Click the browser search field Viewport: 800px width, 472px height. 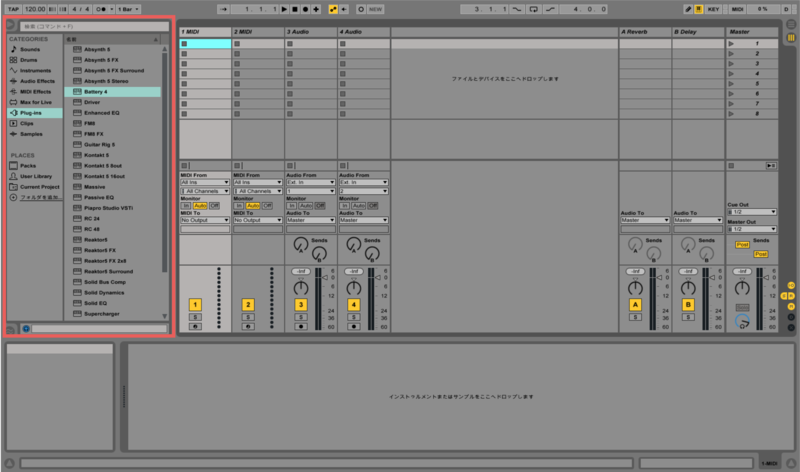coord(94,26)
